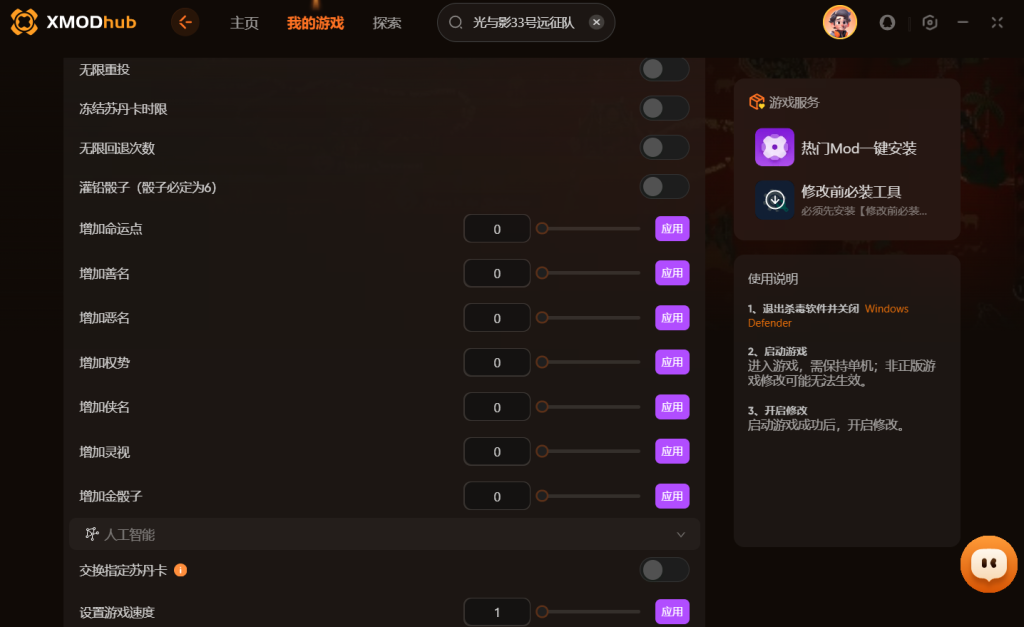Switch to the 探索 tab
The width and height of the screenshot is (1024, 627).
(x=387, y=23)
